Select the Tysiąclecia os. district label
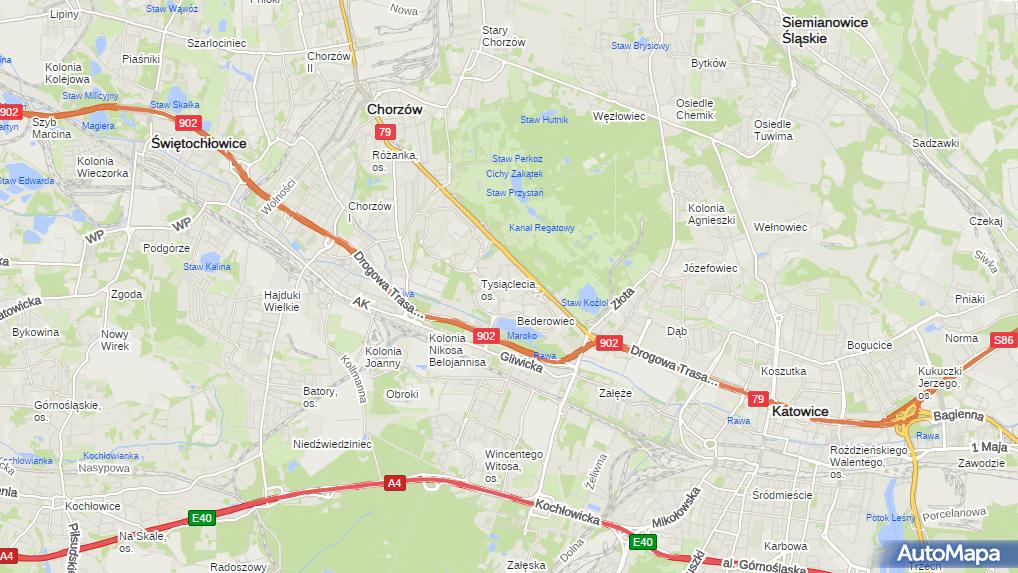 (509, 290)
